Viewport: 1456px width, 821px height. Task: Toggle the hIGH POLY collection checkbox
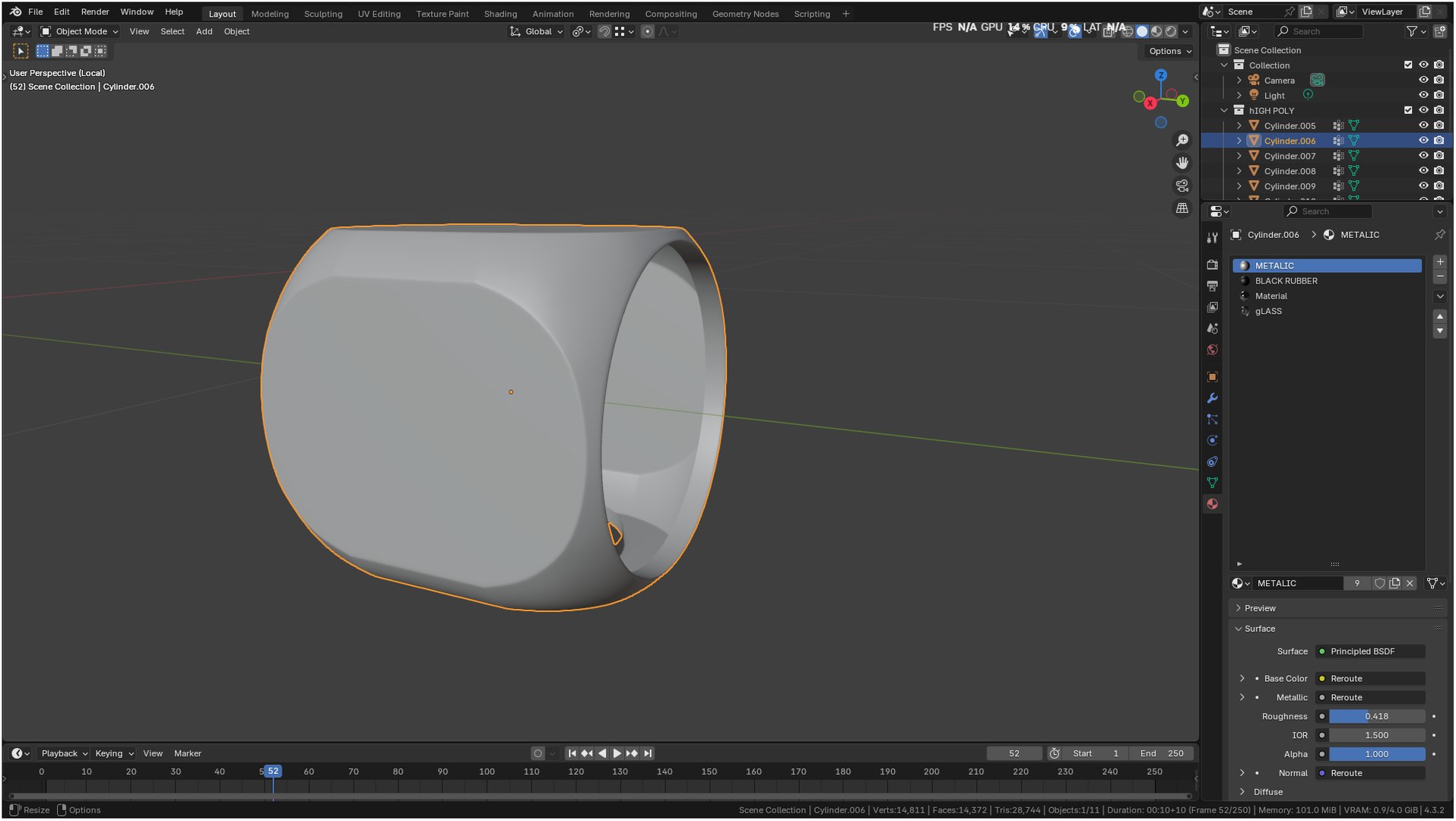point(1408,110)
